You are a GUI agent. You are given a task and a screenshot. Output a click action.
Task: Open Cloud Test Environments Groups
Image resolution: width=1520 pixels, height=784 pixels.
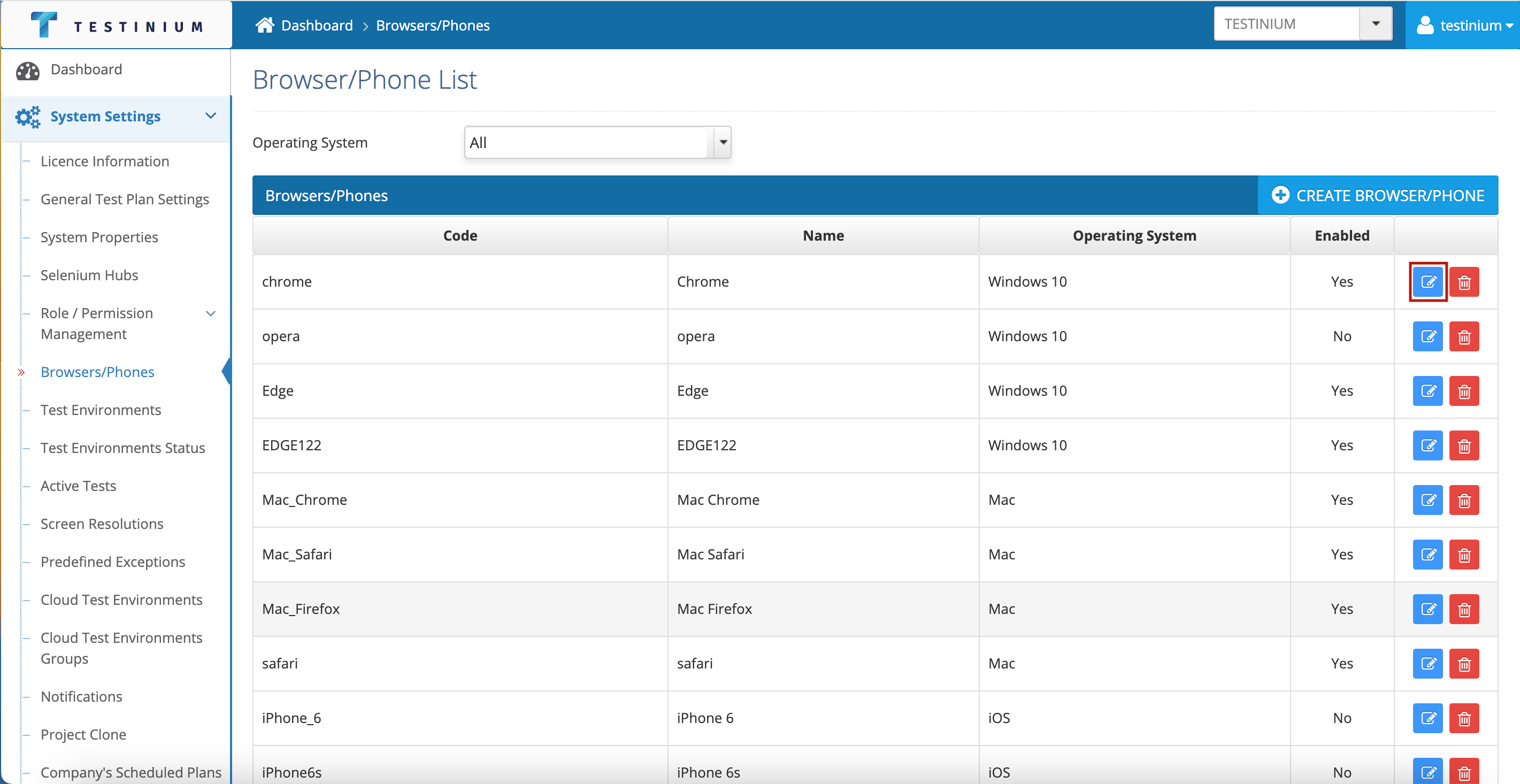[x=122, y=648]
